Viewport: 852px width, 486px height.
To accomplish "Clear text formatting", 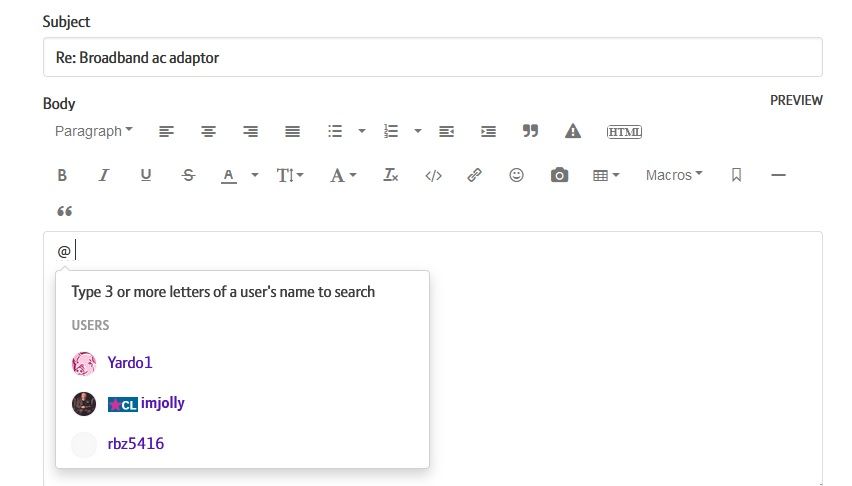I will (391, 175).
